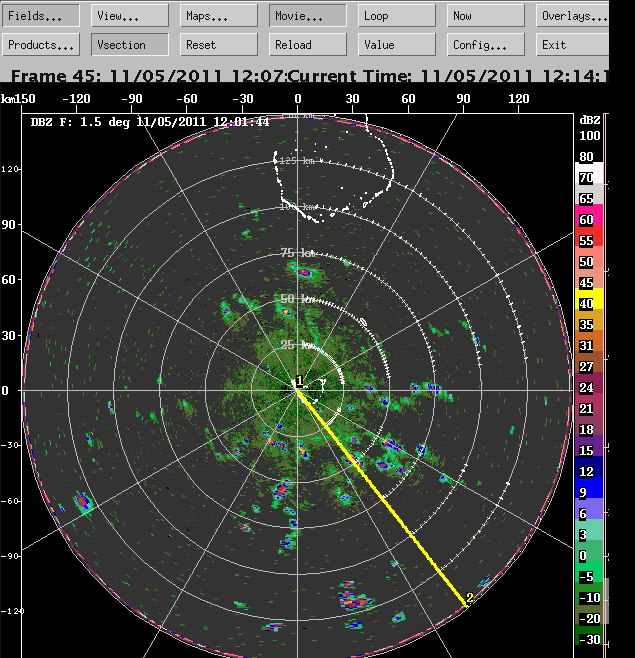Exit the radar display application

click(x=572, y=44)
